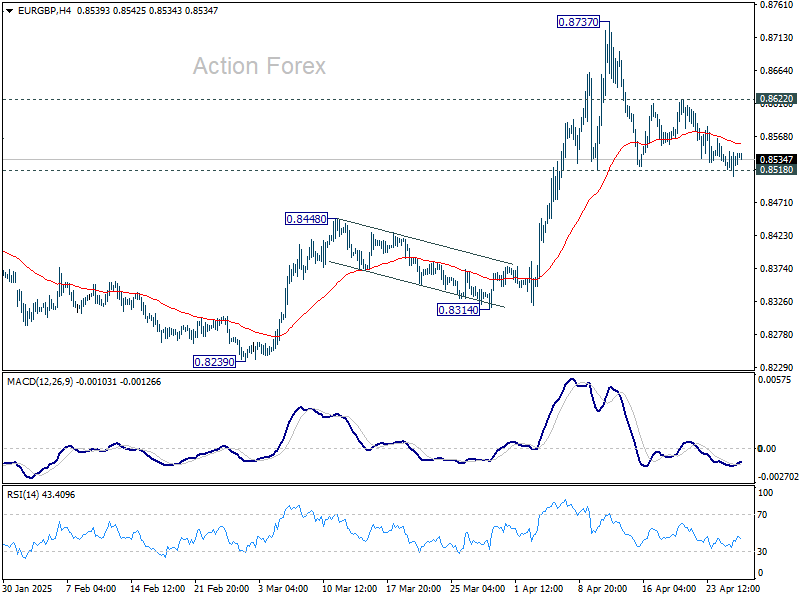Select the 0.87370 high price label
Viewport: 800px width, 600px height.
[x=578, y=22]
